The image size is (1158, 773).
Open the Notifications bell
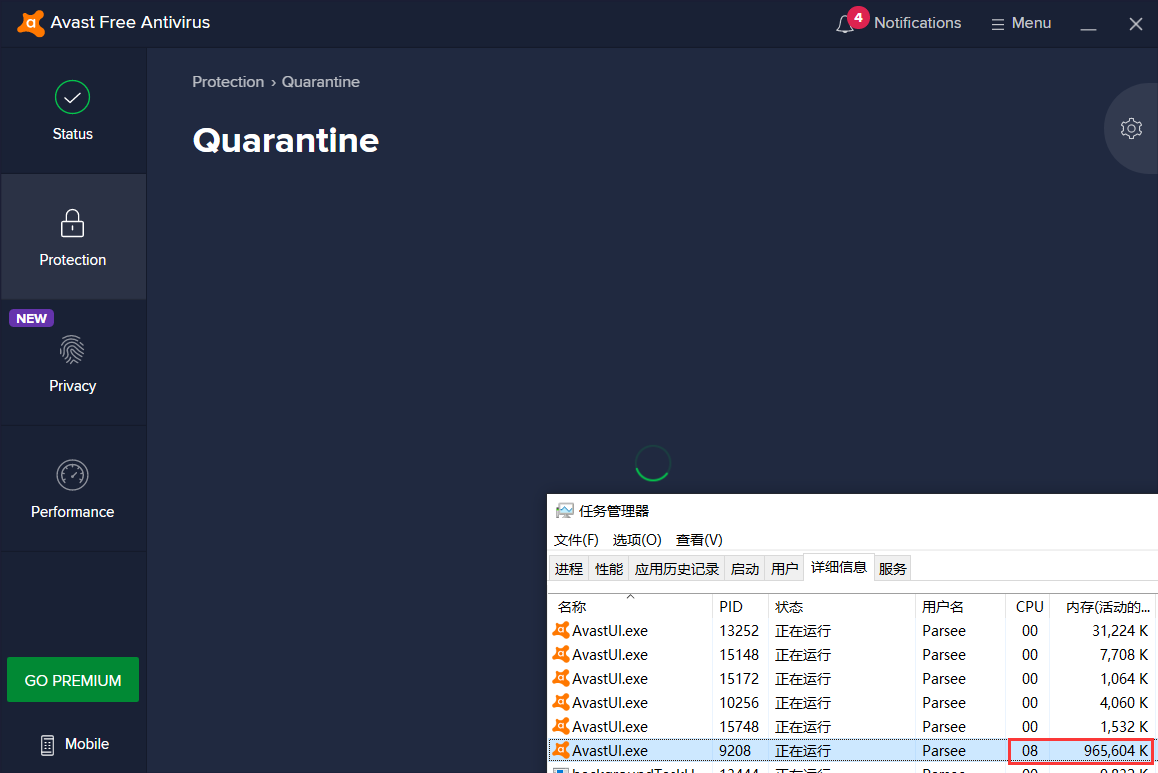point(899,23)
